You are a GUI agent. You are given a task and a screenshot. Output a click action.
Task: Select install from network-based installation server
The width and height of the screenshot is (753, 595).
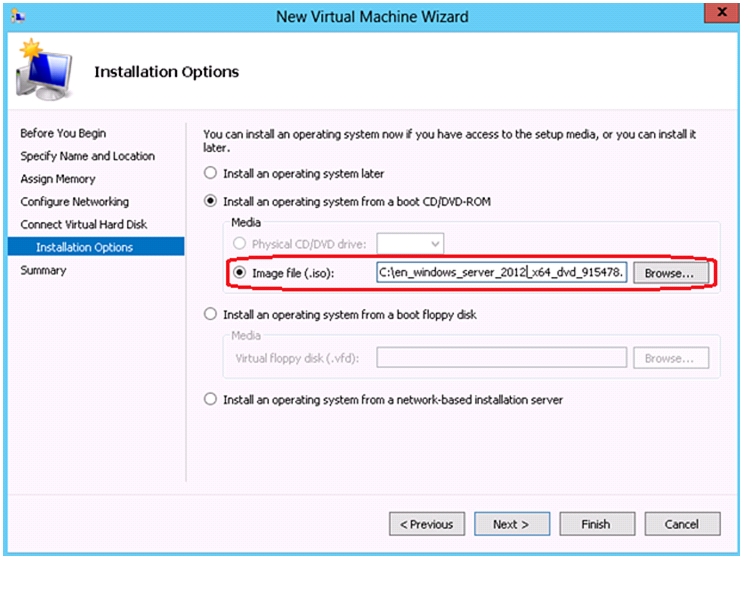coord(210,399)
